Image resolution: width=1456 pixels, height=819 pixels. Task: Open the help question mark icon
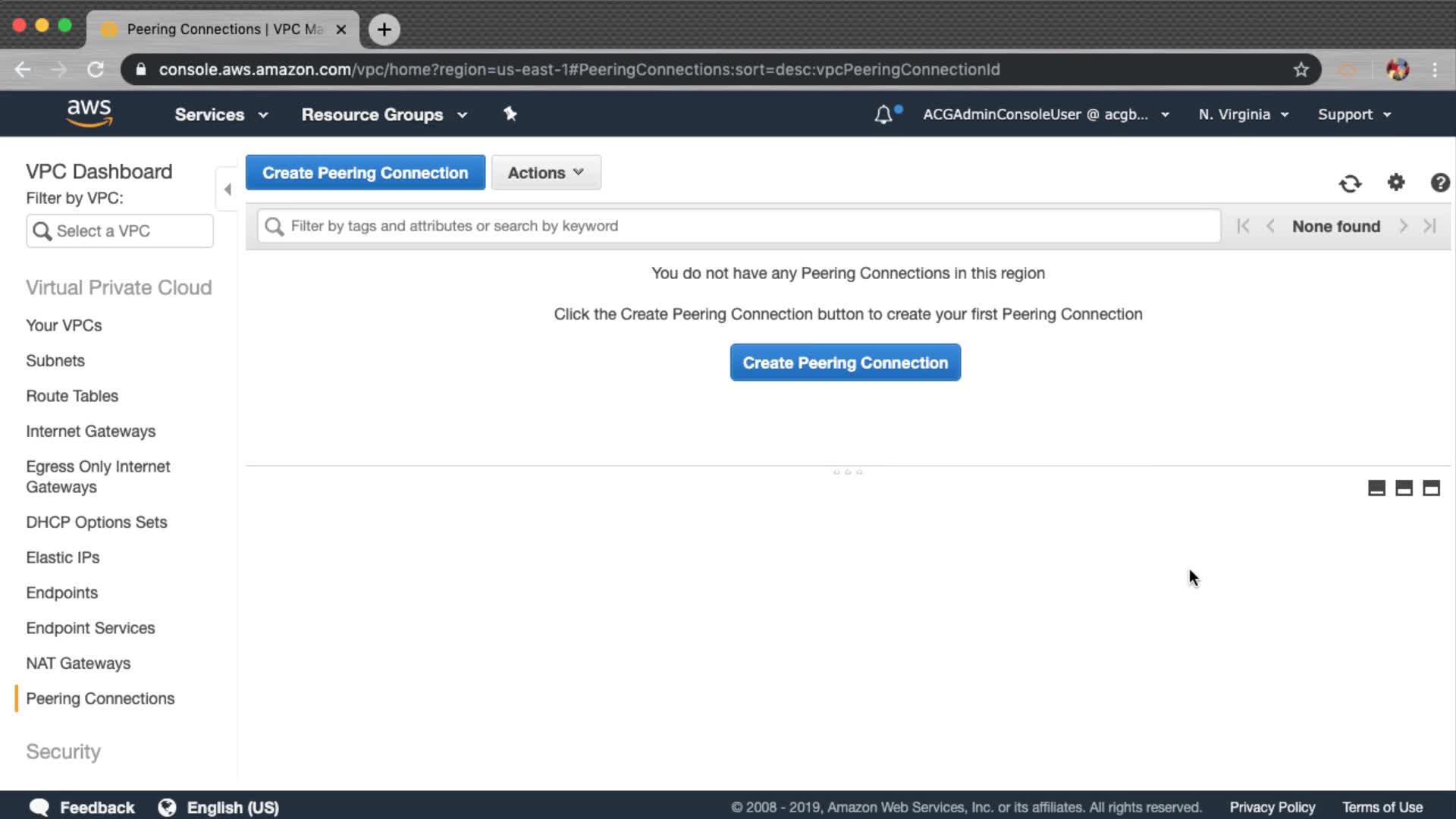1439,183
